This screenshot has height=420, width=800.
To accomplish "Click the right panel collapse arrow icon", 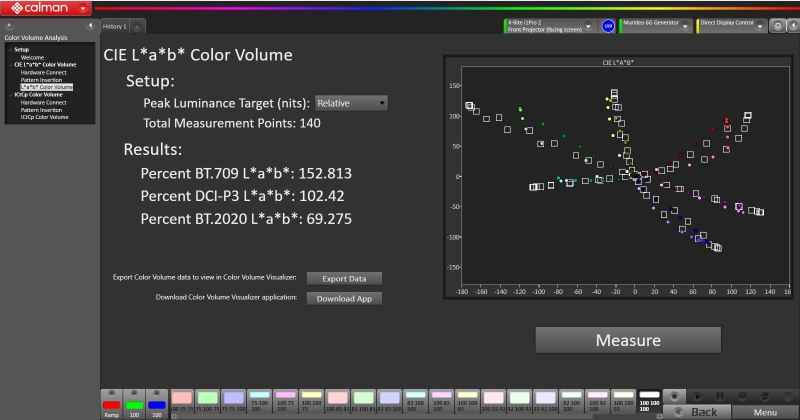I will pyautogui.click(x=791, y=25).
